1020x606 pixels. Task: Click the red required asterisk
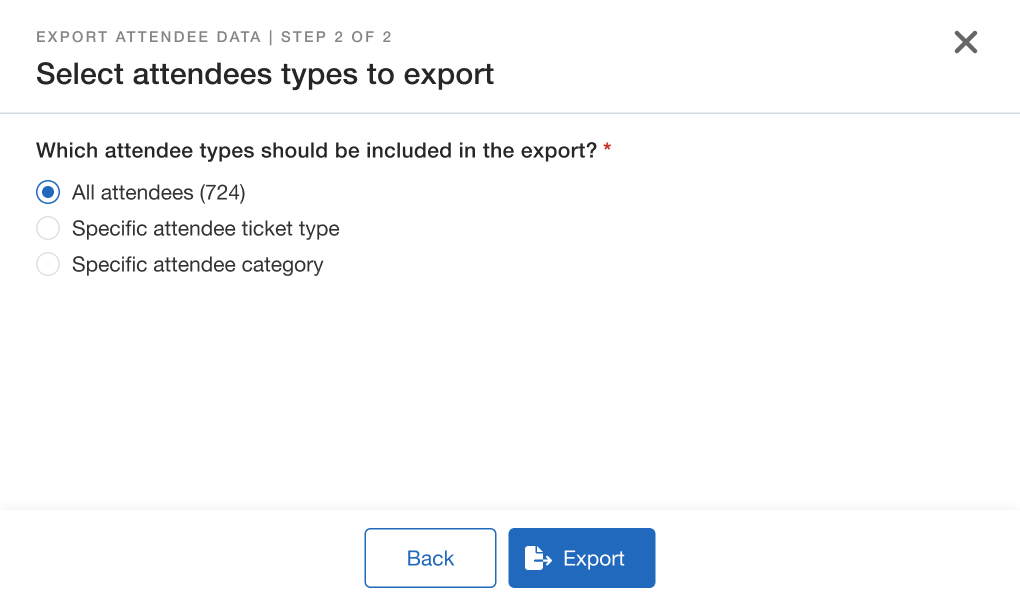(607, 150)
